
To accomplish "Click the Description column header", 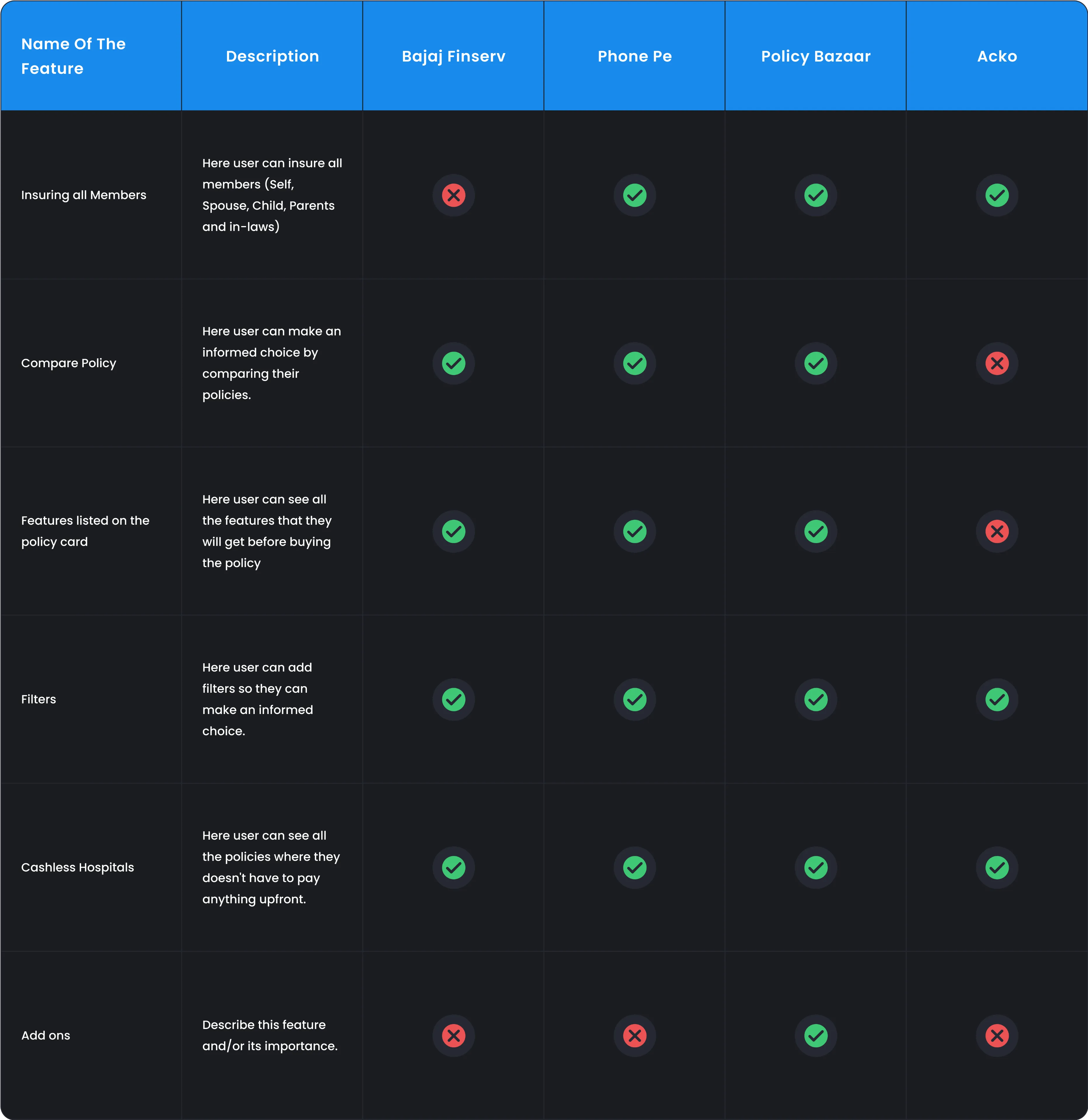I will point(272,56).
